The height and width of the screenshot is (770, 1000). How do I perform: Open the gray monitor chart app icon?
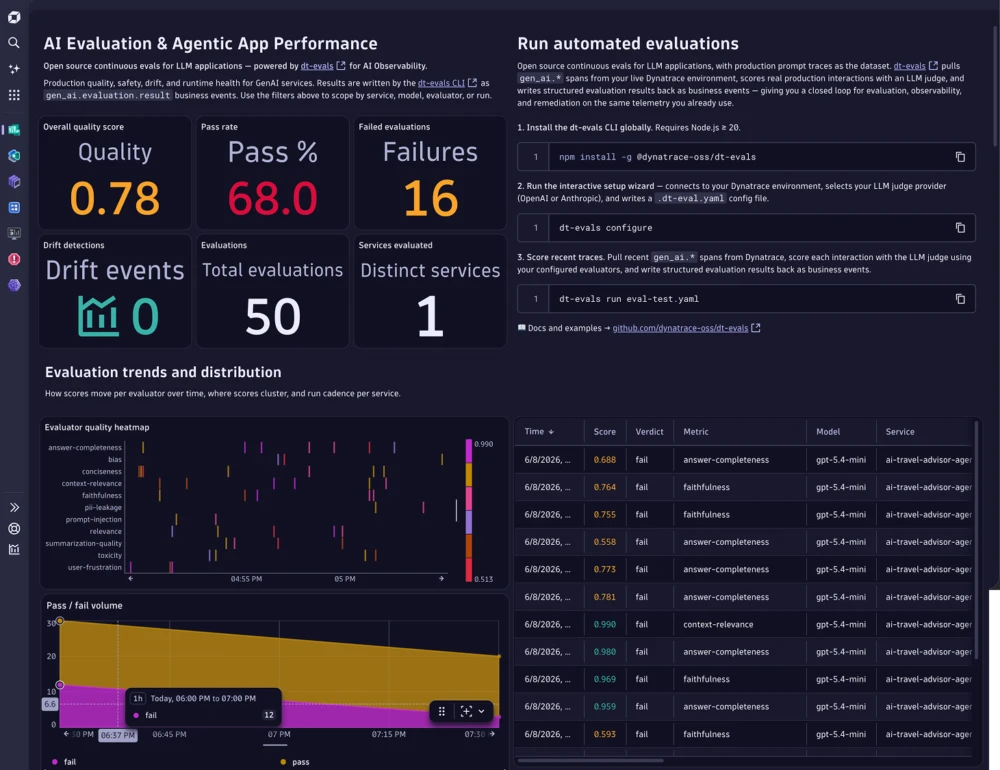14,233
